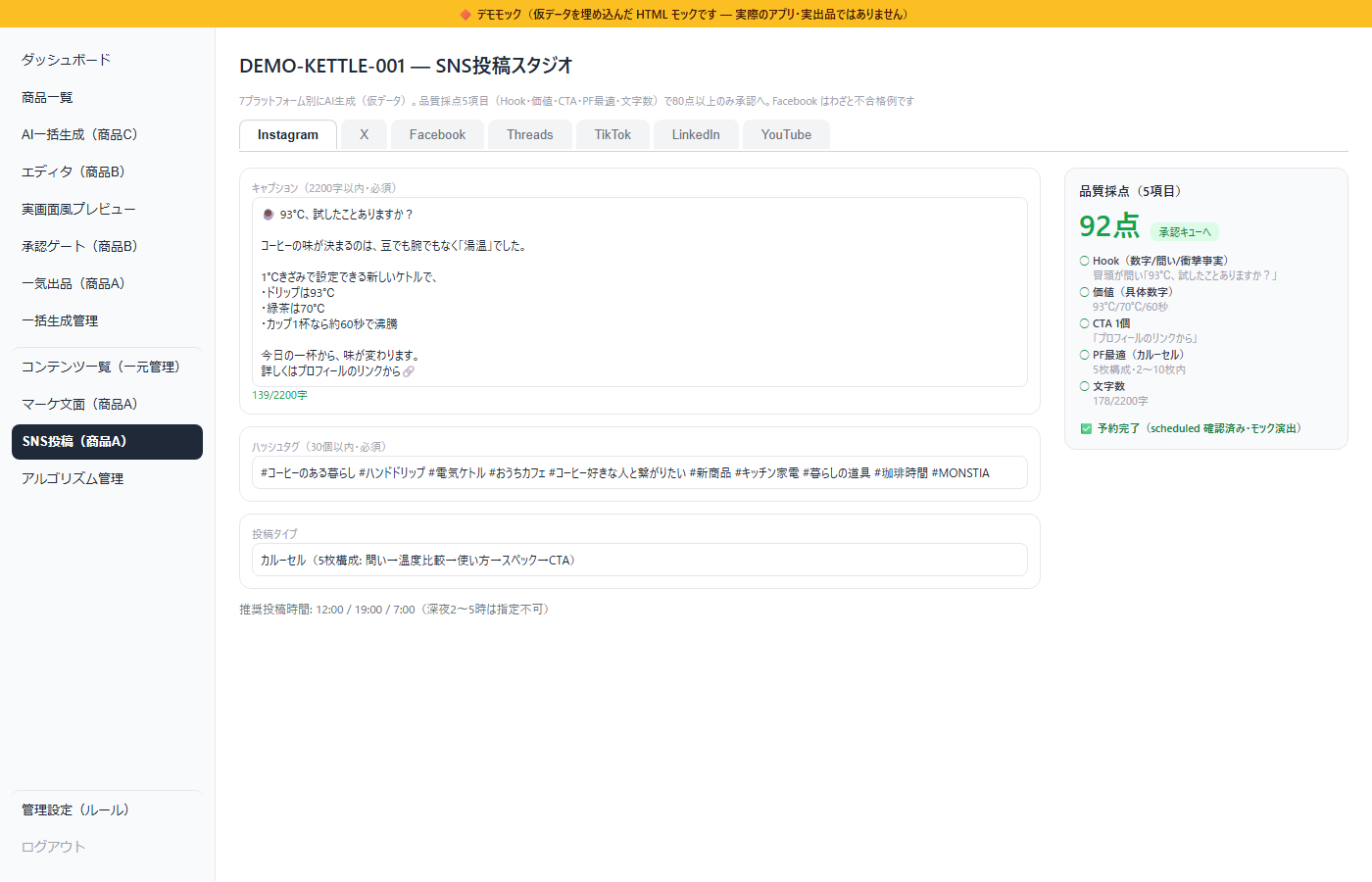Click the circle next to Hook criterion
This screenshot has height=882, width=1372.
[1085, 261]
